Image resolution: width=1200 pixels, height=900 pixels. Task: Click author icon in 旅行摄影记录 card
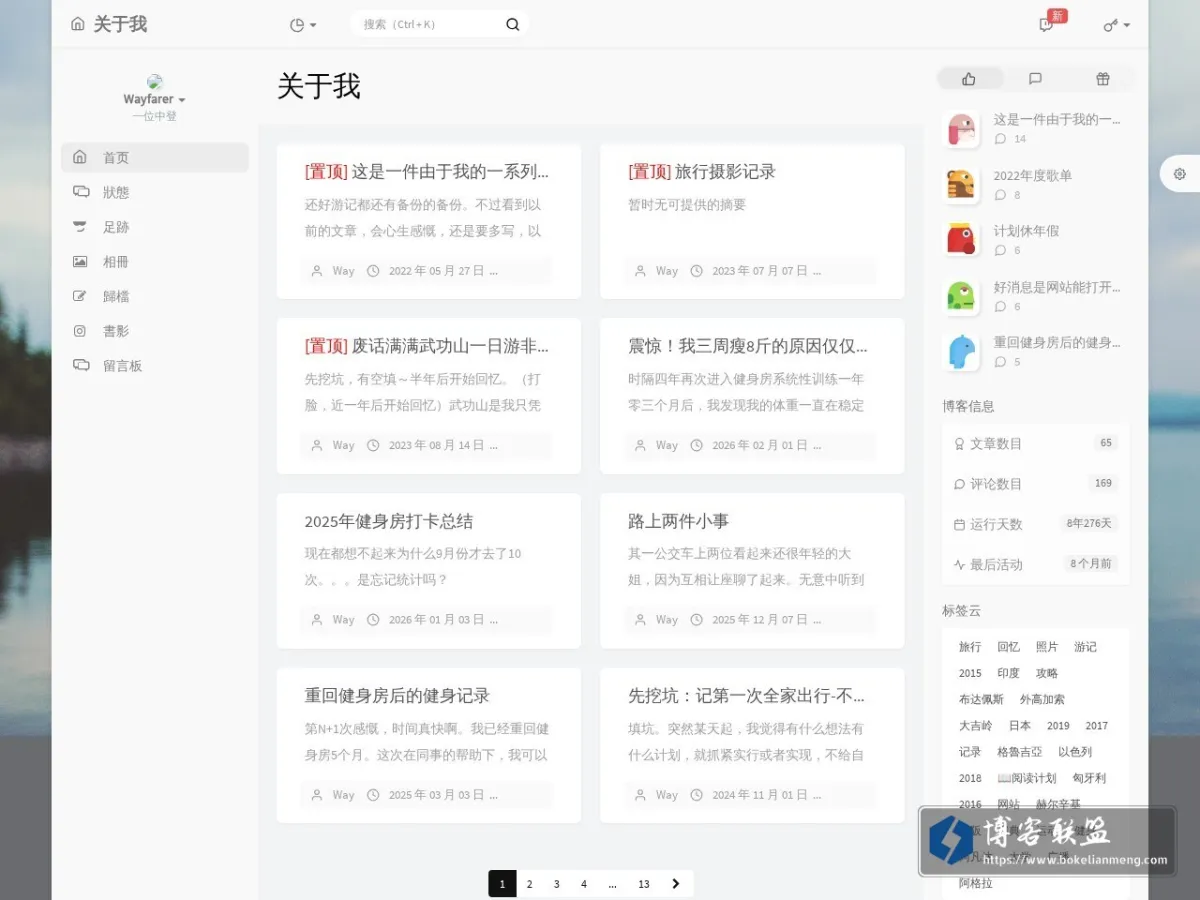coord(641,271)
